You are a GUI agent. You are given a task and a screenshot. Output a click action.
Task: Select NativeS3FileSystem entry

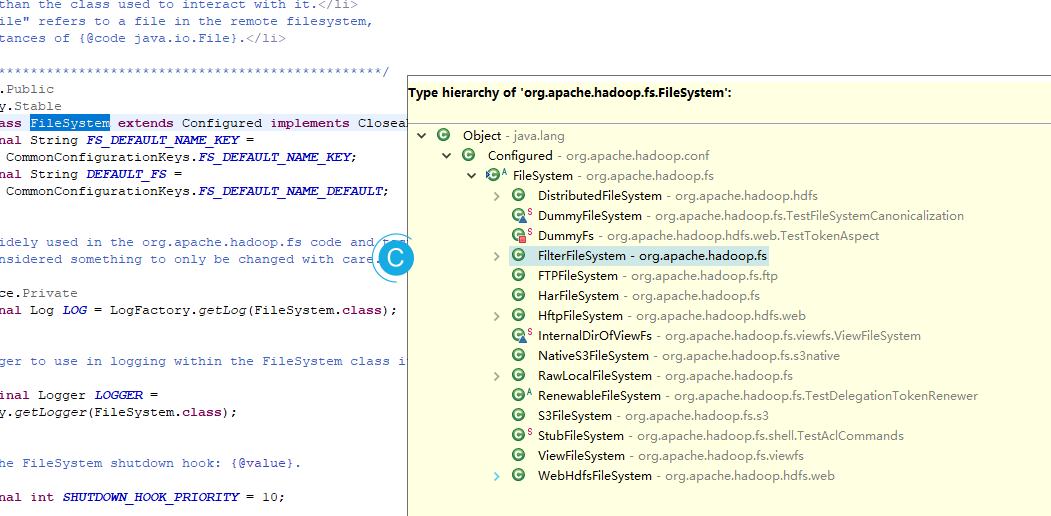(x=593, y=356)
